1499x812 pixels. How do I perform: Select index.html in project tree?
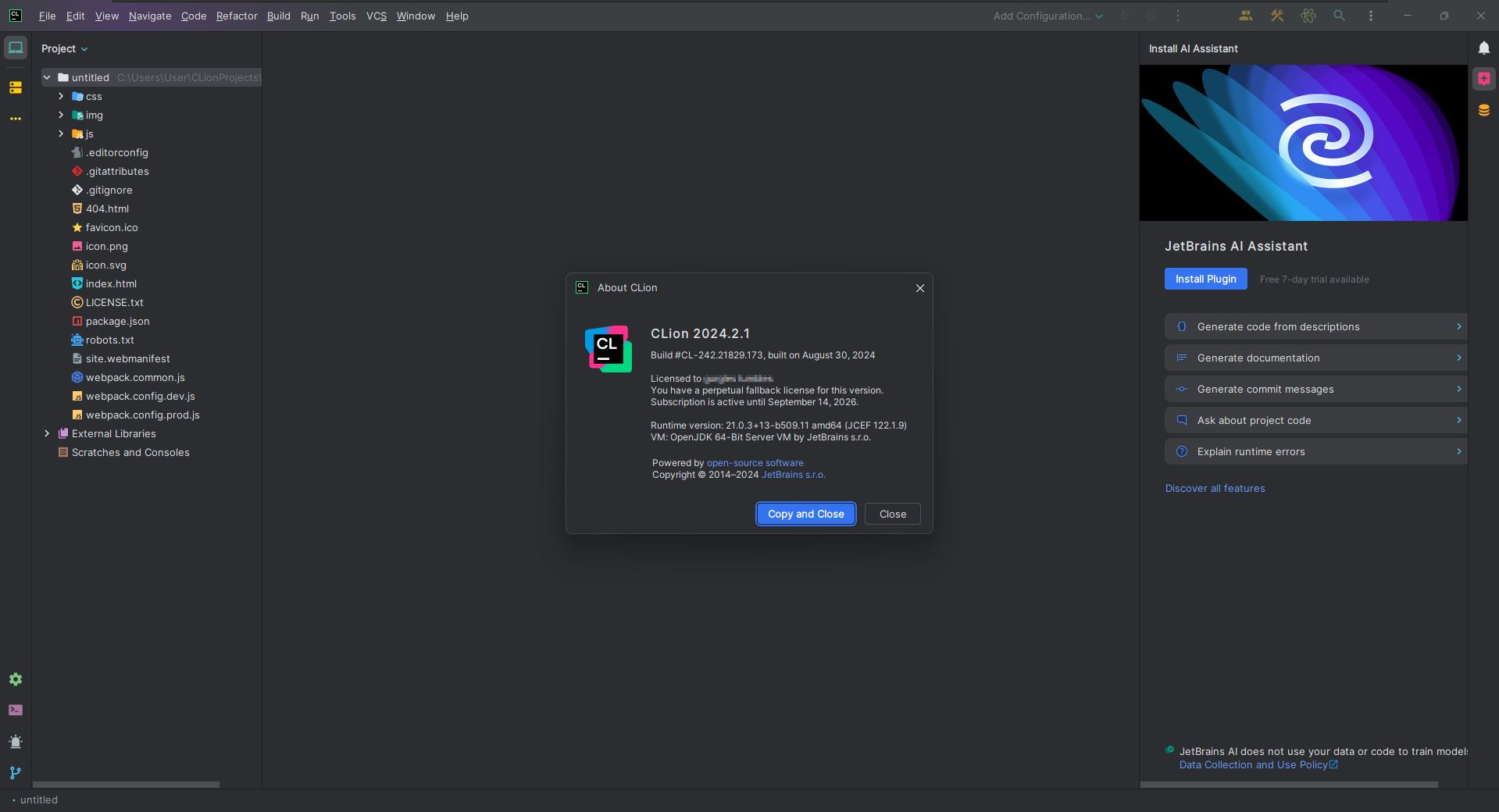pyautogui.click(x=111, y=283)
